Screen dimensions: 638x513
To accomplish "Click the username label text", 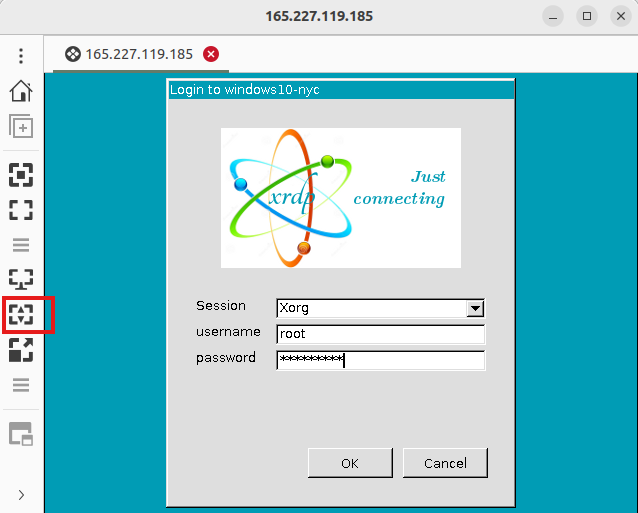I will (228, 332).
